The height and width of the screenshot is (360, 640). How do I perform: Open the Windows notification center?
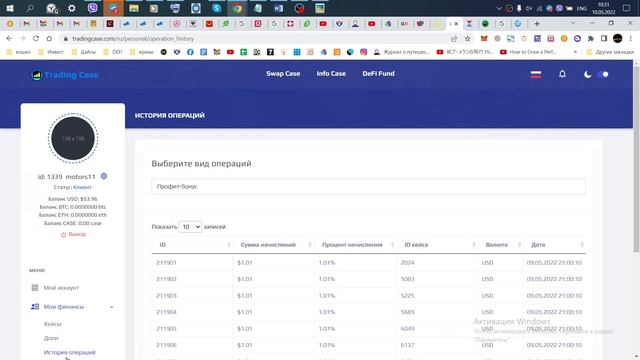point(626,8)
